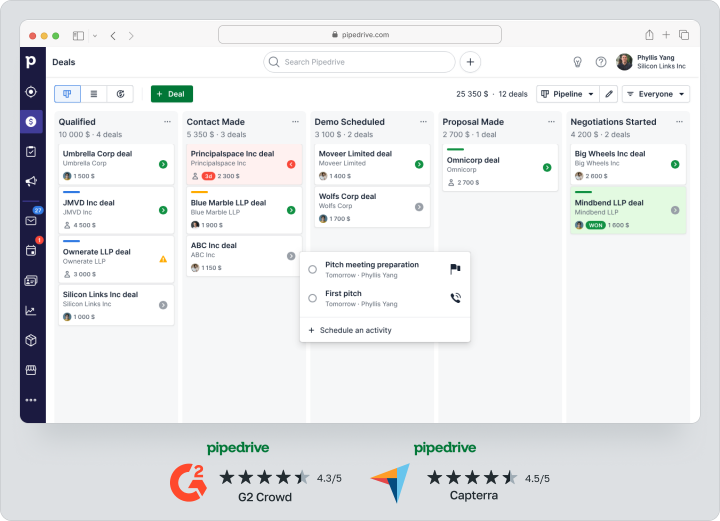The width and height of the screenshot is (720, 521).
Task: Open Qualified column options menu
Action: click(167, 122)
